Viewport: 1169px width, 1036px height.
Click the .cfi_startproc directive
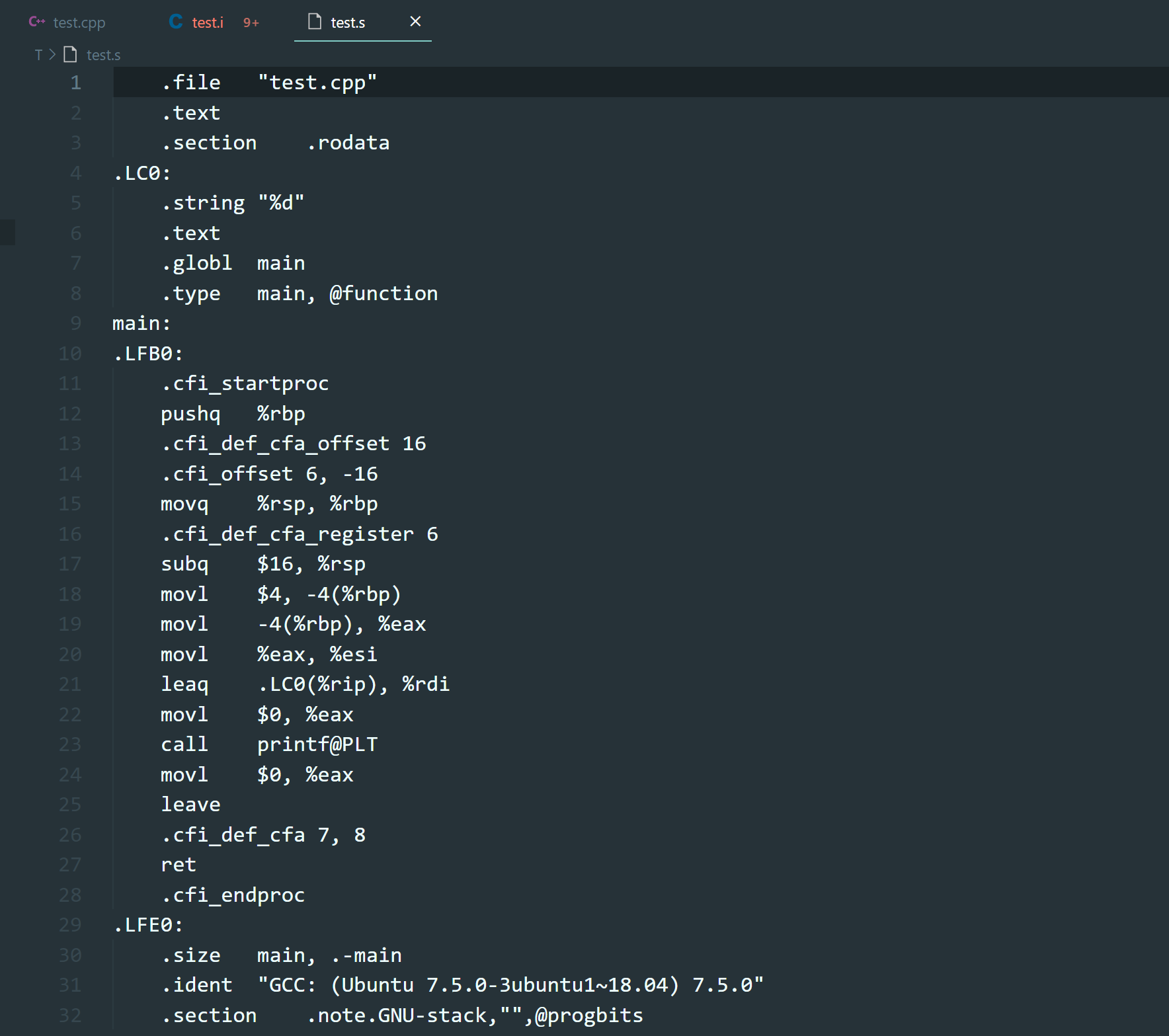click(x=245, y=383)
